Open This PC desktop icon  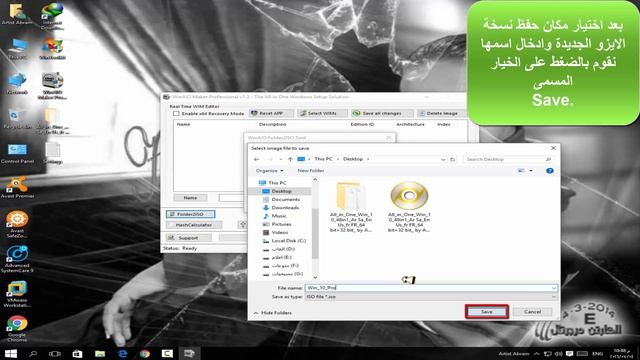point(17,49)
